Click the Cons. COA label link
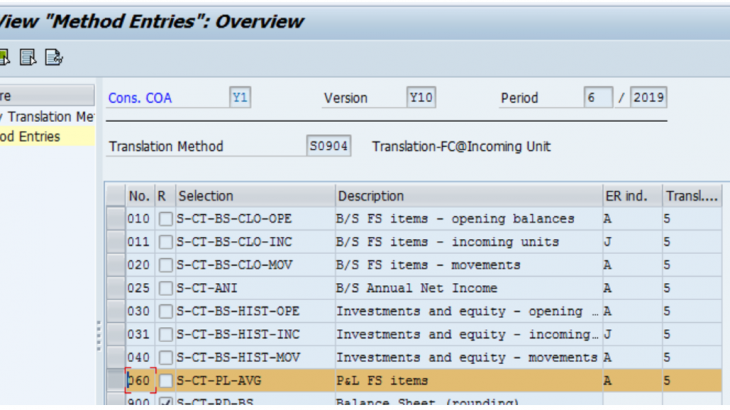730x410 pixels. [x=140, y=98]
